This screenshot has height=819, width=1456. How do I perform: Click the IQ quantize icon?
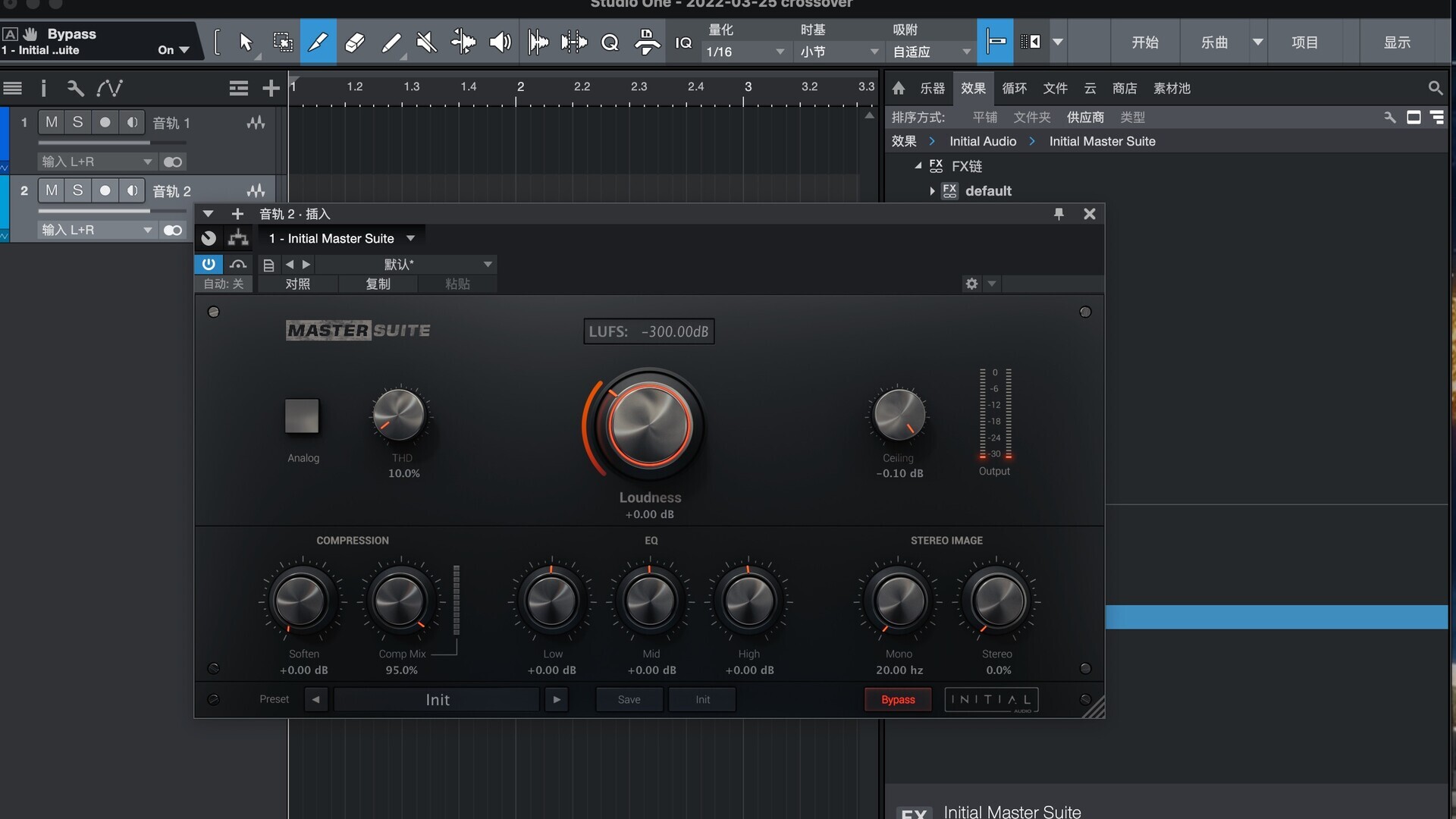pos(683,42)
